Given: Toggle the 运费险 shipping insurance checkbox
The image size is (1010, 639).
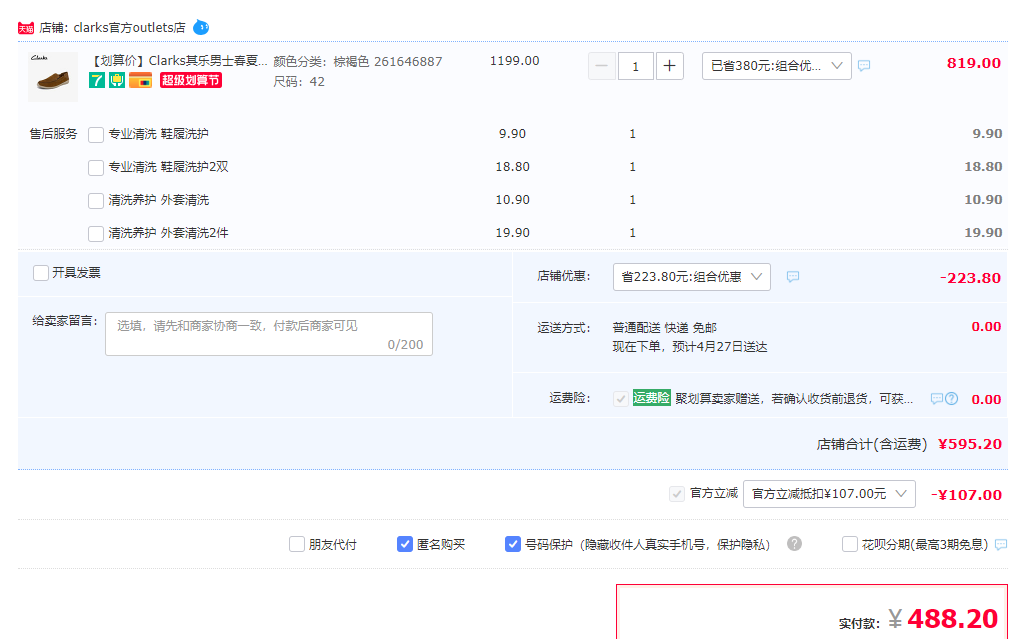Looking at the screenshot, I should tap(621, 399).
